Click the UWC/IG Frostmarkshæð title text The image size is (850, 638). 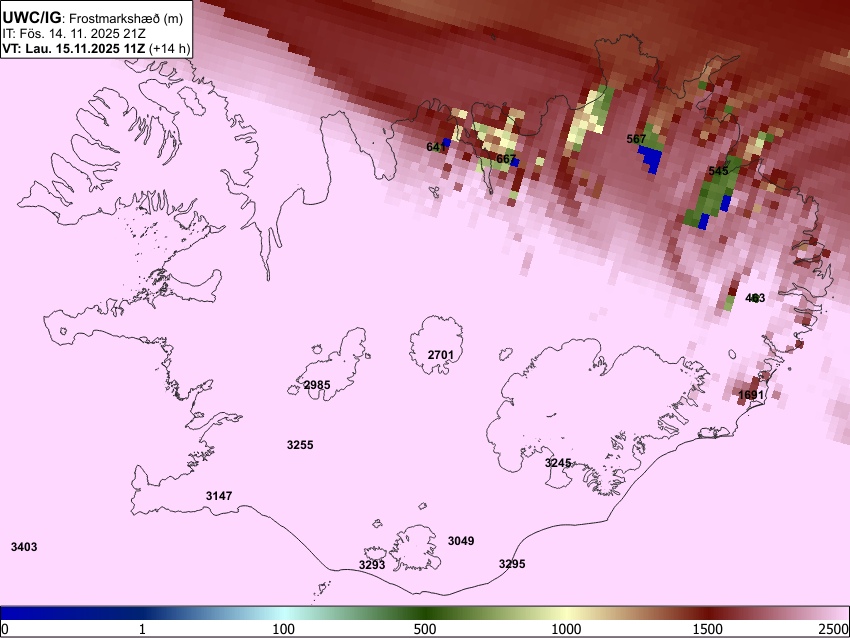pos(93,18)
